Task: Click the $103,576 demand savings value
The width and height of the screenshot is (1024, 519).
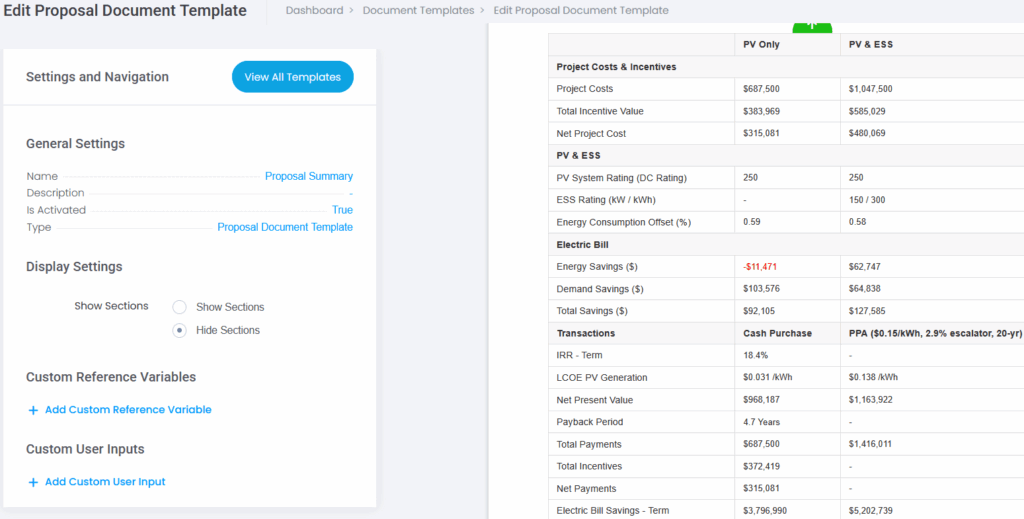Action: coord(761,289)
